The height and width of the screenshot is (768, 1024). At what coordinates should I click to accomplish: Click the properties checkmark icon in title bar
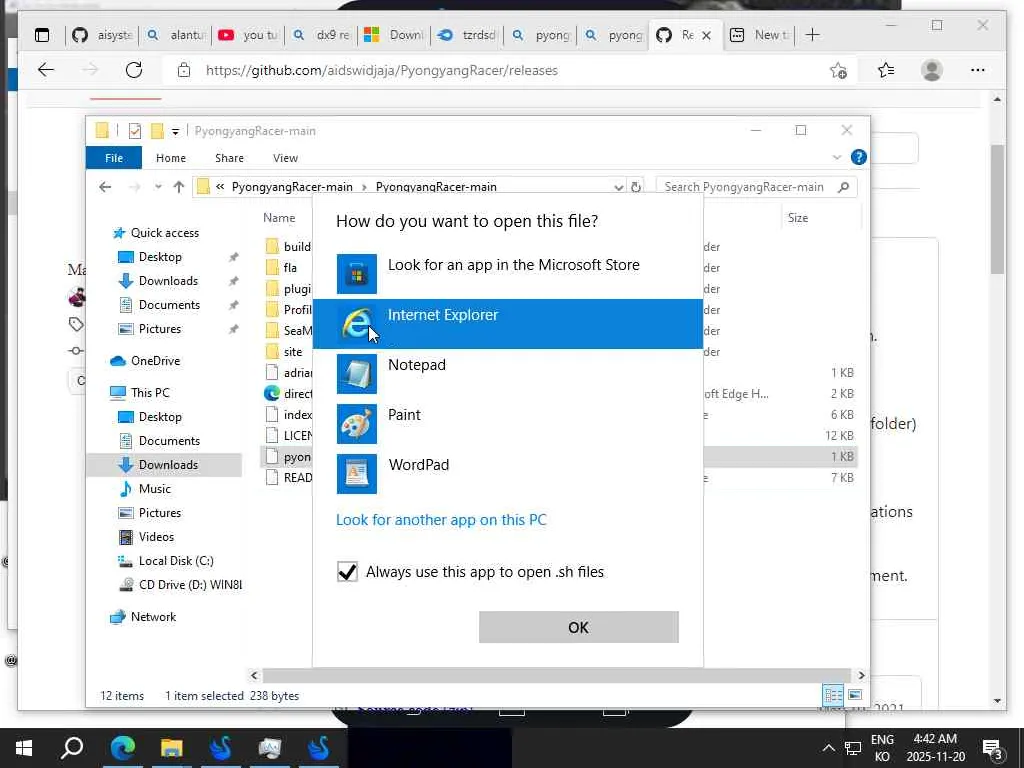tap(135, 131)
